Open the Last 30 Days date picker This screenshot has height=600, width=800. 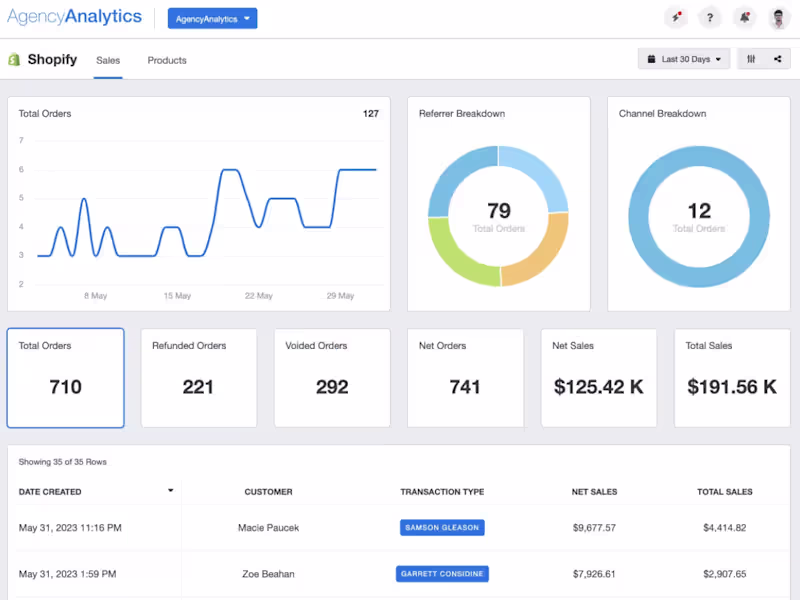point(684,59)
